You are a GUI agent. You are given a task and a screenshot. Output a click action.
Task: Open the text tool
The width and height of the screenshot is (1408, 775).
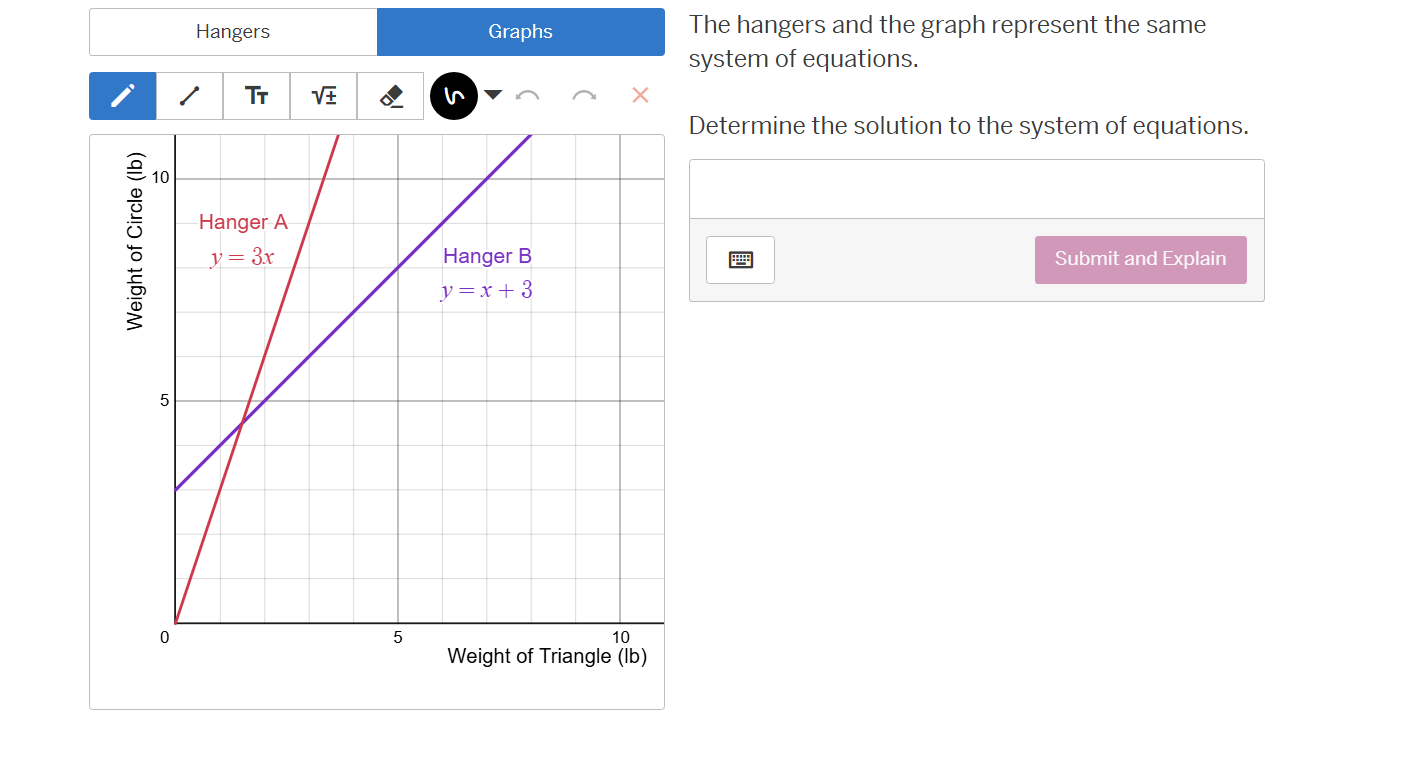(x=256, y=95)
